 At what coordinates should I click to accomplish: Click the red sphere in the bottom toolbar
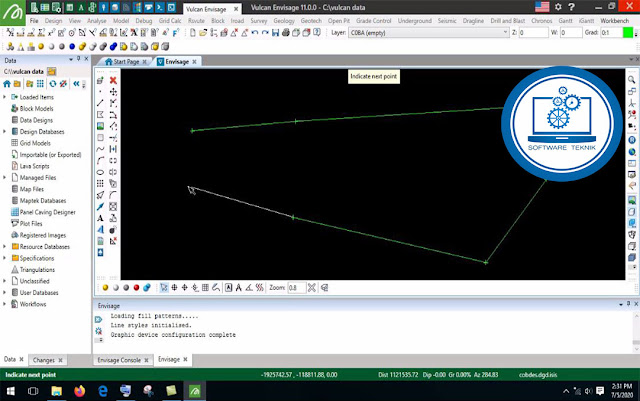136,288
